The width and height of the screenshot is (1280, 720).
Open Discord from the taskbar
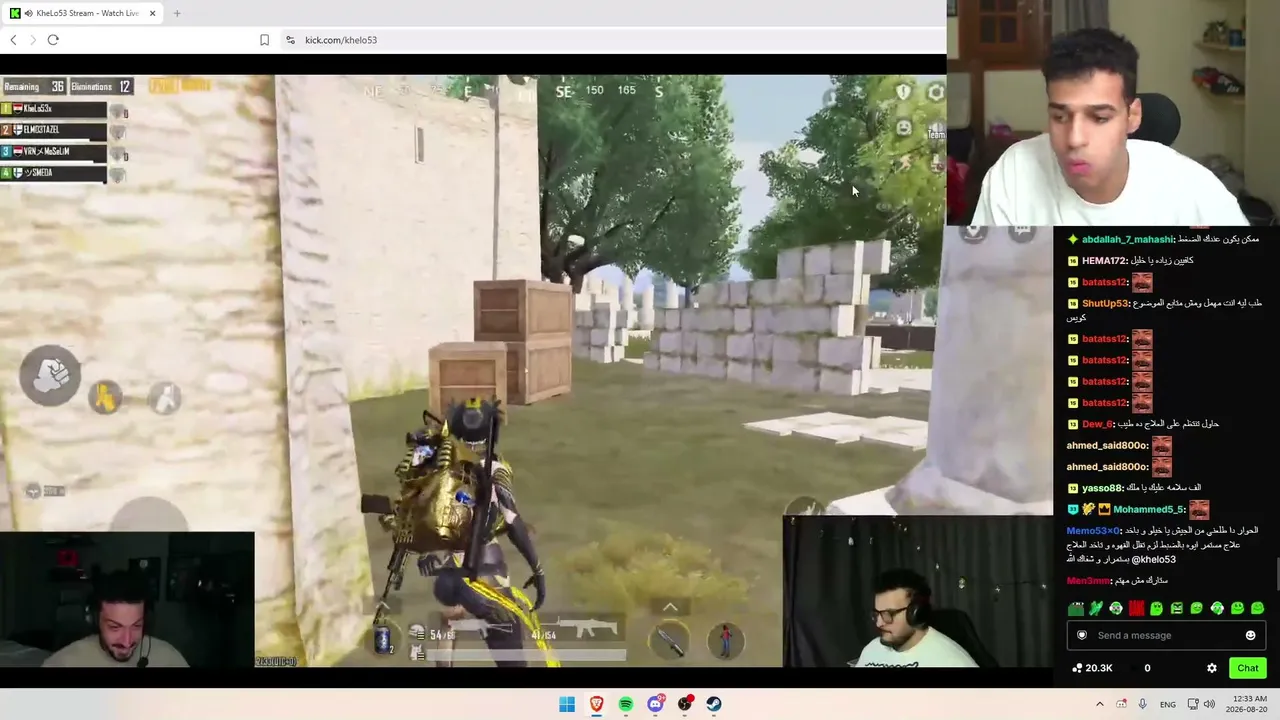655,704
